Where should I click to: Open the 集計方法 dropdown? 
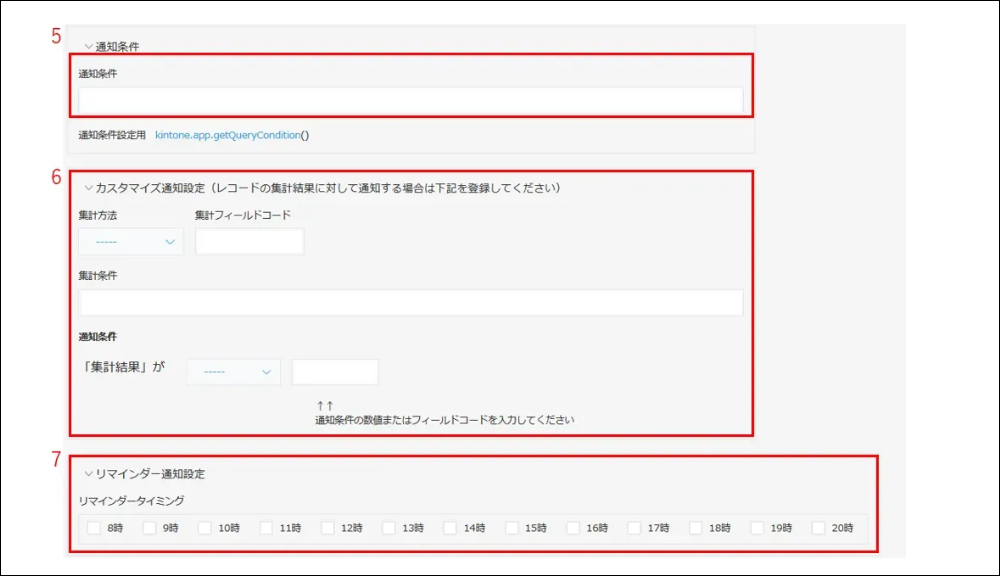pyautogui.click(x=131, y=242)
